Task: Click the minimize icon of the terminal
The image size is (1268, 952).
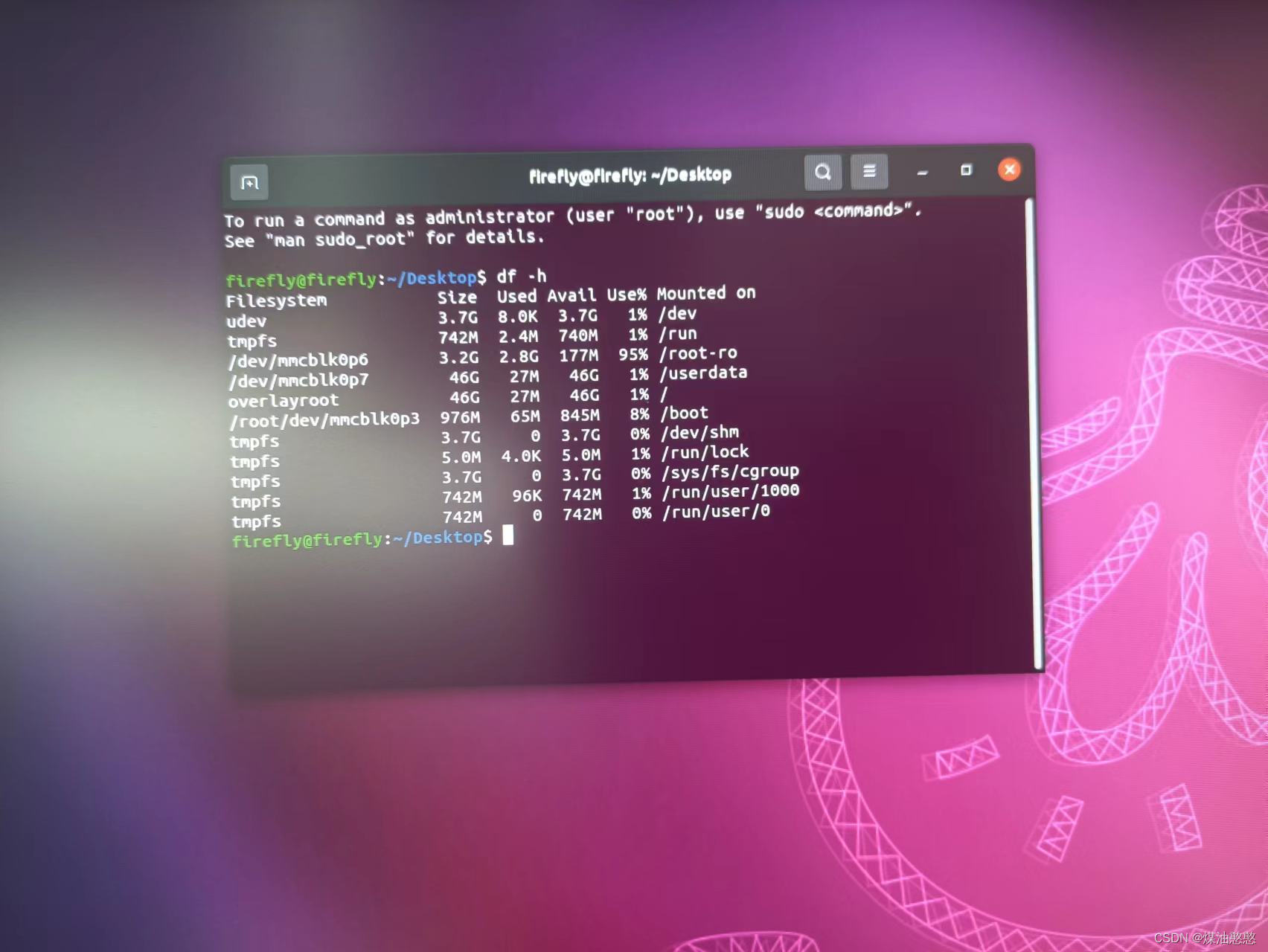Action: (x=922, y=173)
